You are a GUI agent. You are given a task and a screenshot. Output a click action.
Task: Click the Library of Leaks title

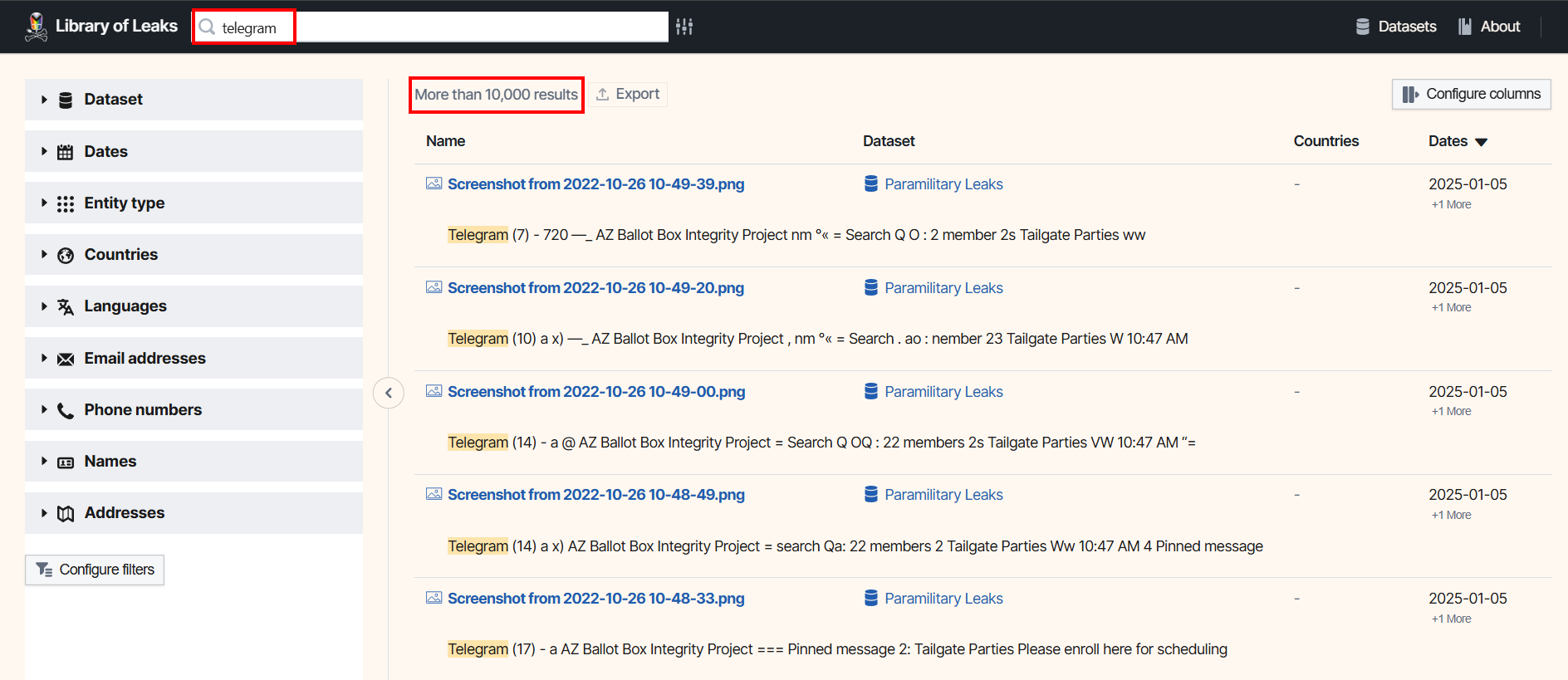click(116, 26)
